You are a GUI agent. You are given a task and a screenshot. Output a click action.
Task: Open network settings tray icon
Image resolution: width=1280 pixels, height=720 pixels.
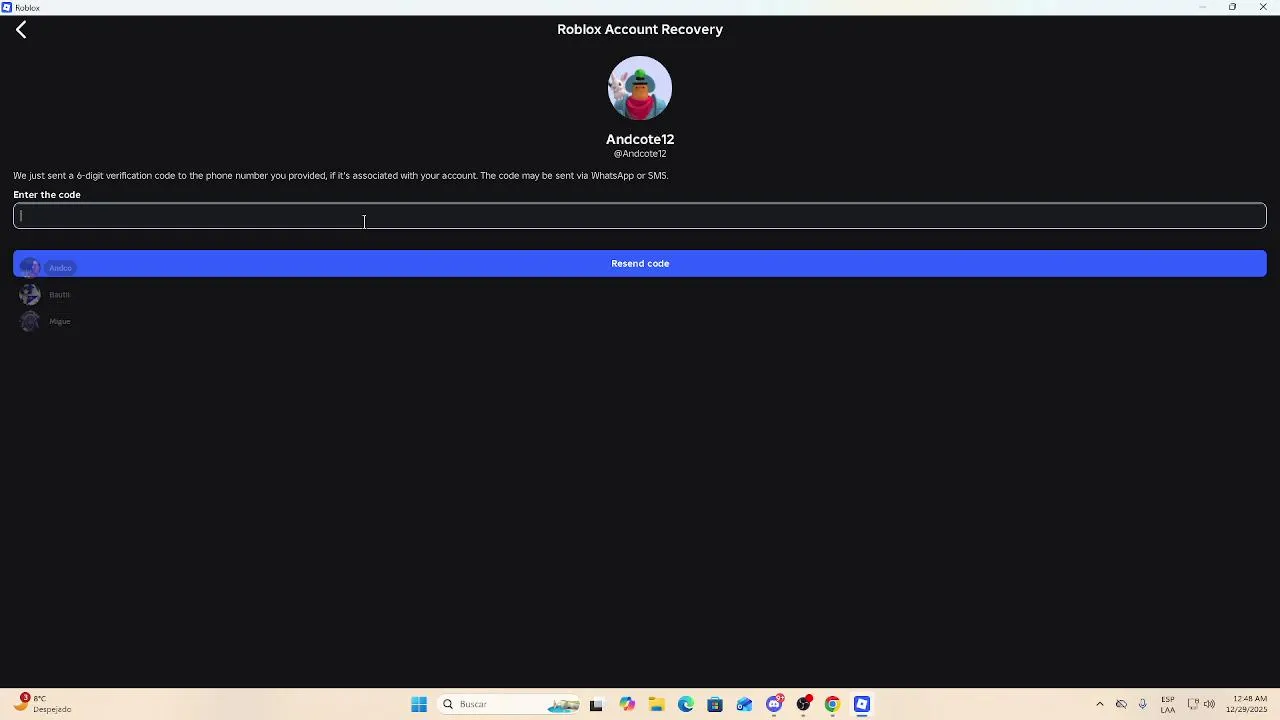1193,704
